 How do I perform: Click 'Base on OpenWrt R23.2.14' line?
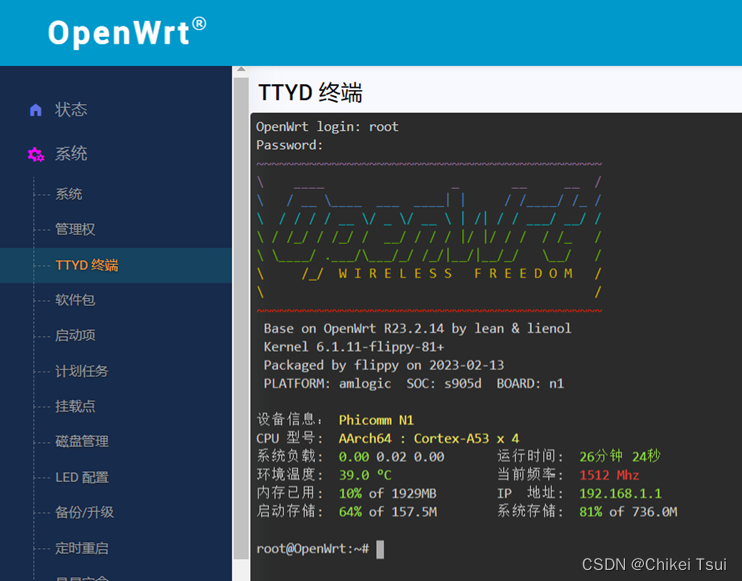click(x=417, y=328)
